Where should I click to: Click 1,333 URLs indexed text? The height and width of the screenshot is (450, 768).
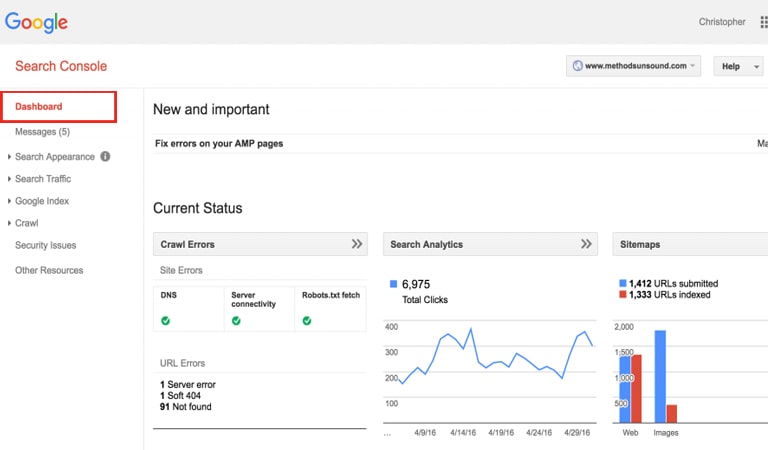coord(670,295)
